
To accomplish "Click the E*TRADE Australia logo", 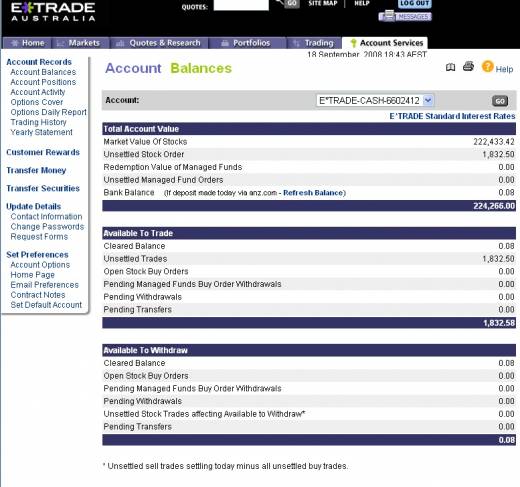I will (x=53, y=12).
